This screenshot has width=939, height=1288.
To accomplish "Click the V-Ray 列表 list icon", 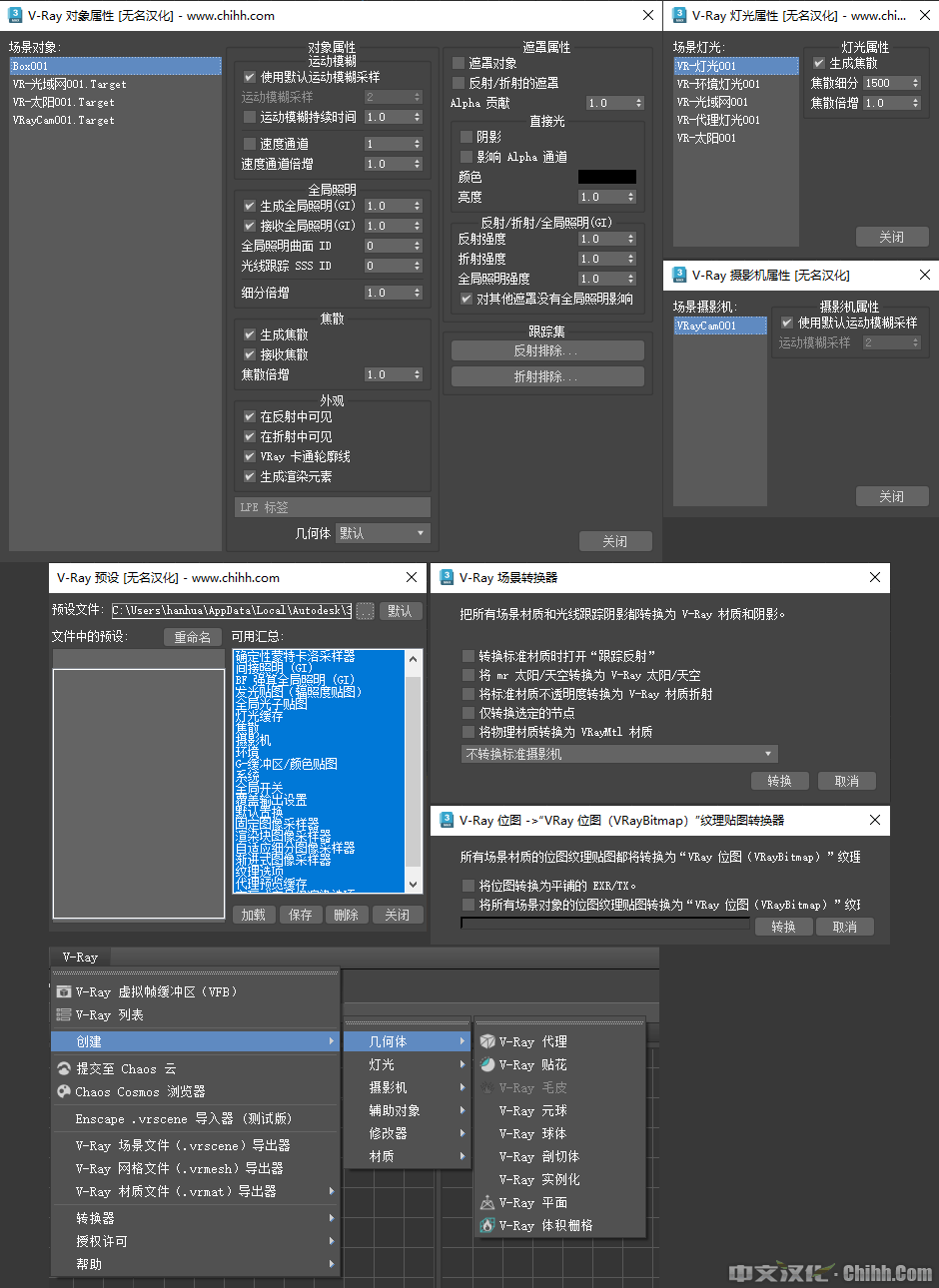I will pyautogui.click(x=64, y=1015).
